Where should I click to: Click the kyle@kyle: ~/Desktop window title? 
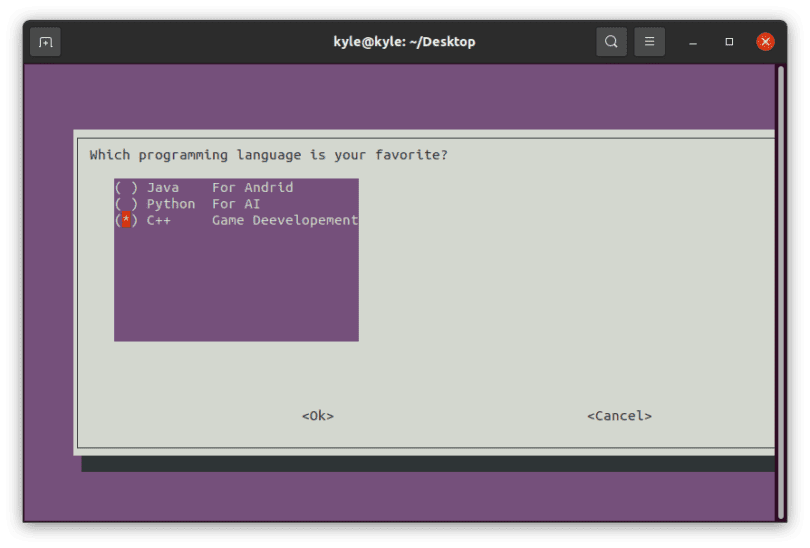coord(404,42)
